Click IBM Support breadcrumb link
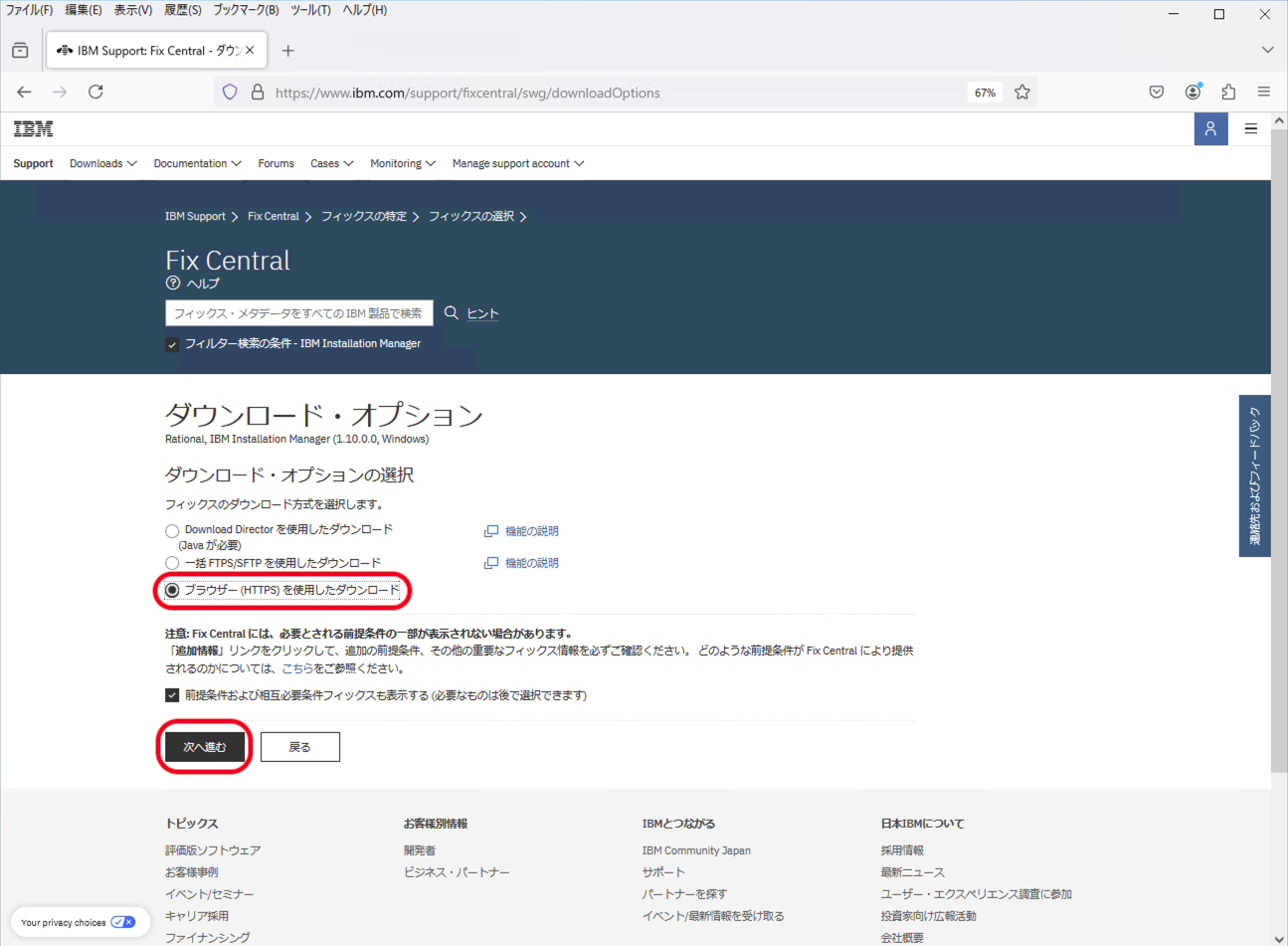This screenshot has height=946, width=1288. click(195, 216)
